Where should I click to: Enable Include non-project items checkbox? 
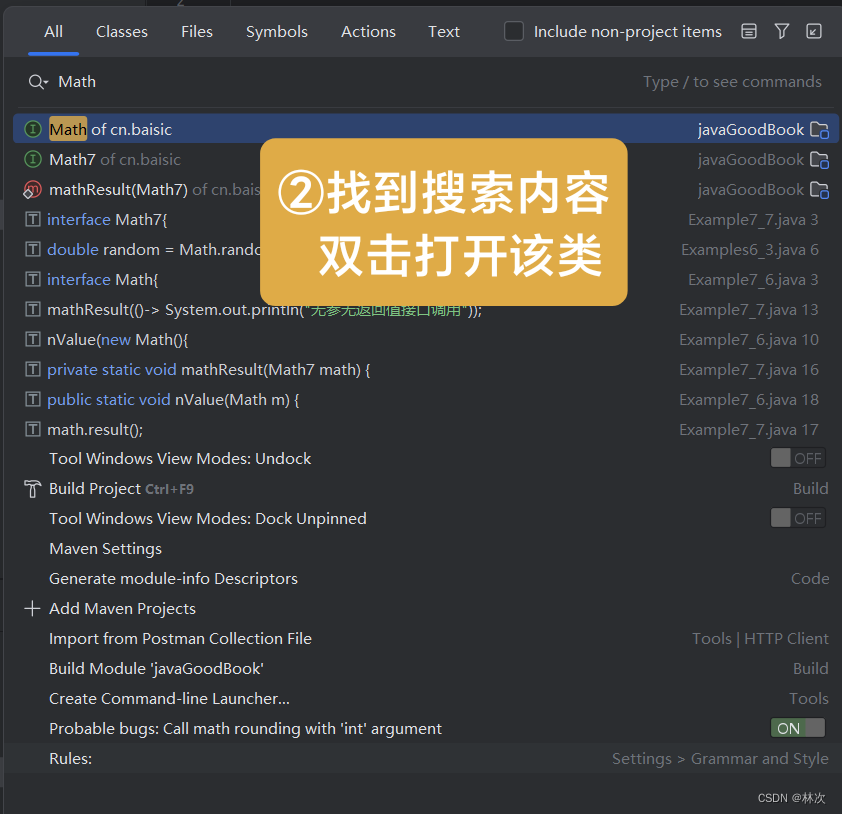pos(514,31)
